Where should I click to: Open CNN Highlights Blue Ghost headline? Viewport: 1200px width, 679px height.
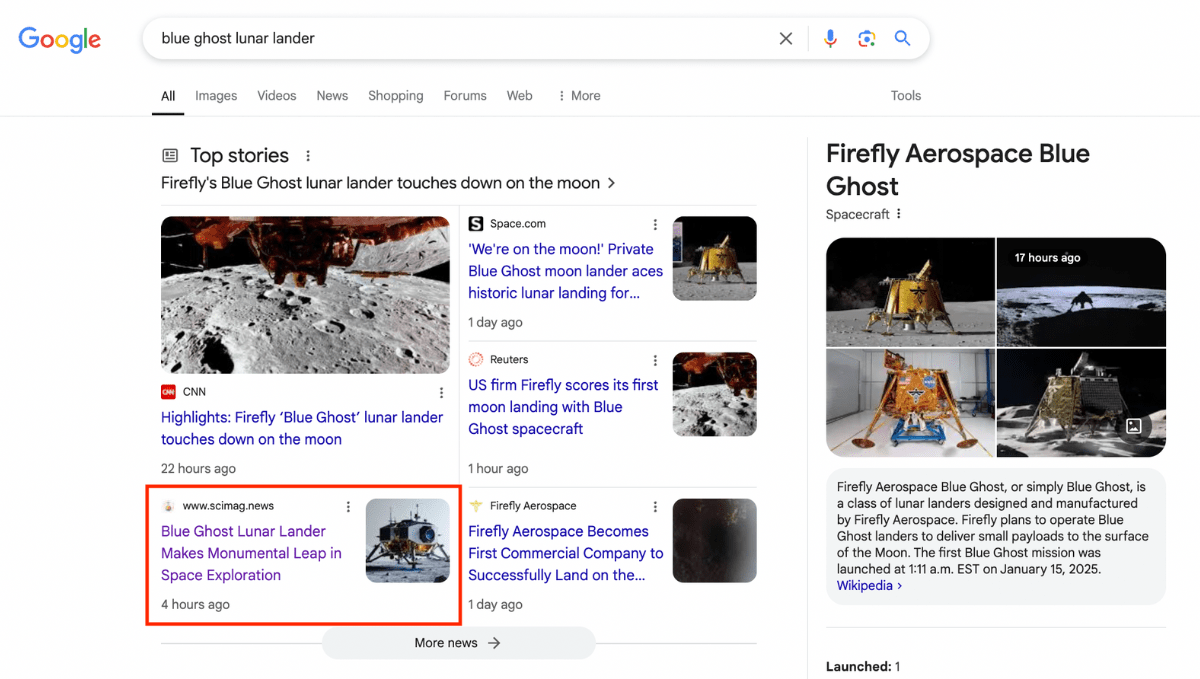coord(301,428)
